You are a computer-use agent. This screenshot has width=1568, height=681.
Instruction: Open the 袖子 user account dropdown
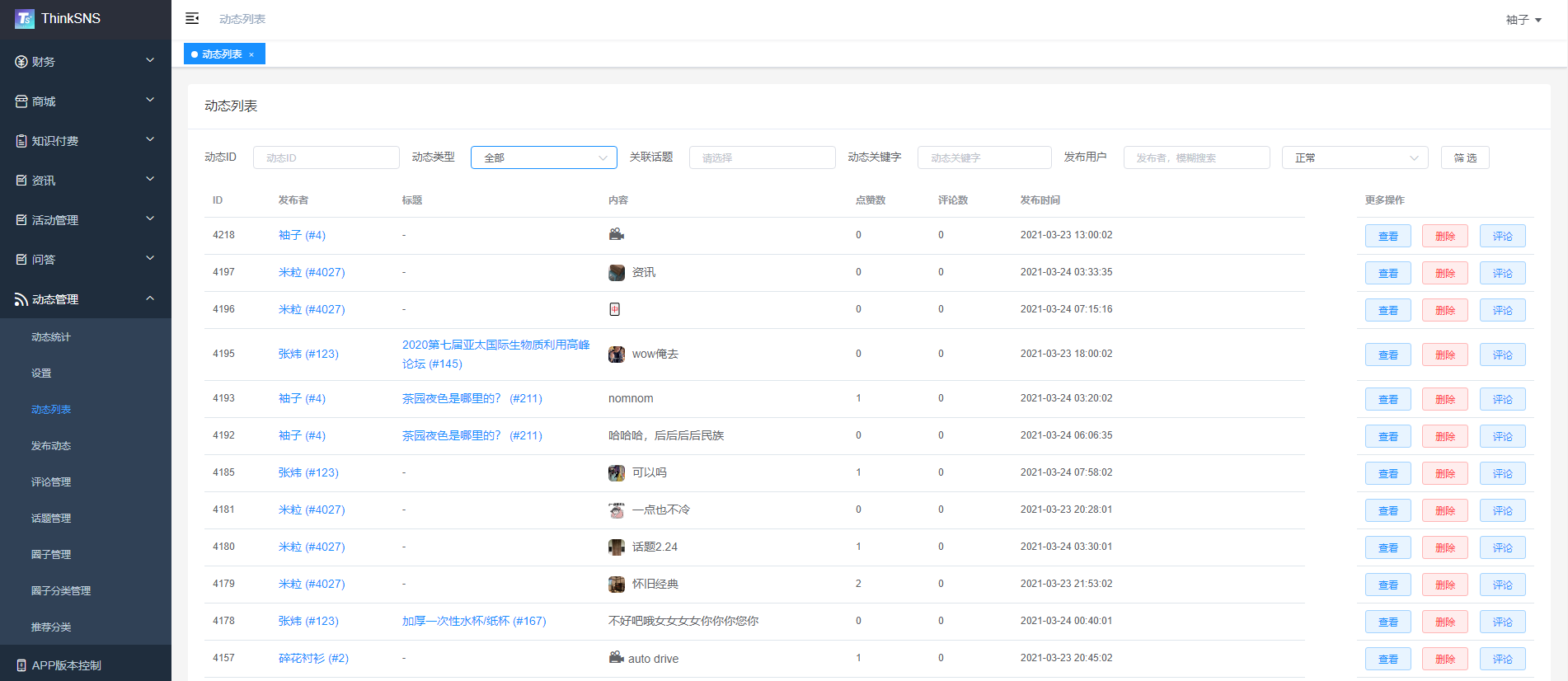(1523, 20)
